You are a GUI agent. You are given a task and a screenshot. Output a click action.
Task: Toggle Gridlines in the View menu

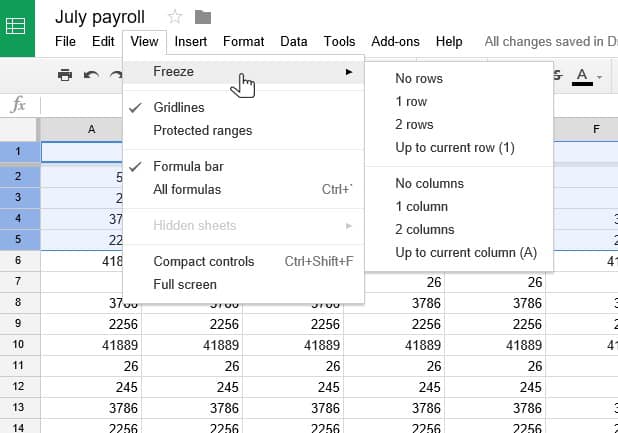(178, 107)
